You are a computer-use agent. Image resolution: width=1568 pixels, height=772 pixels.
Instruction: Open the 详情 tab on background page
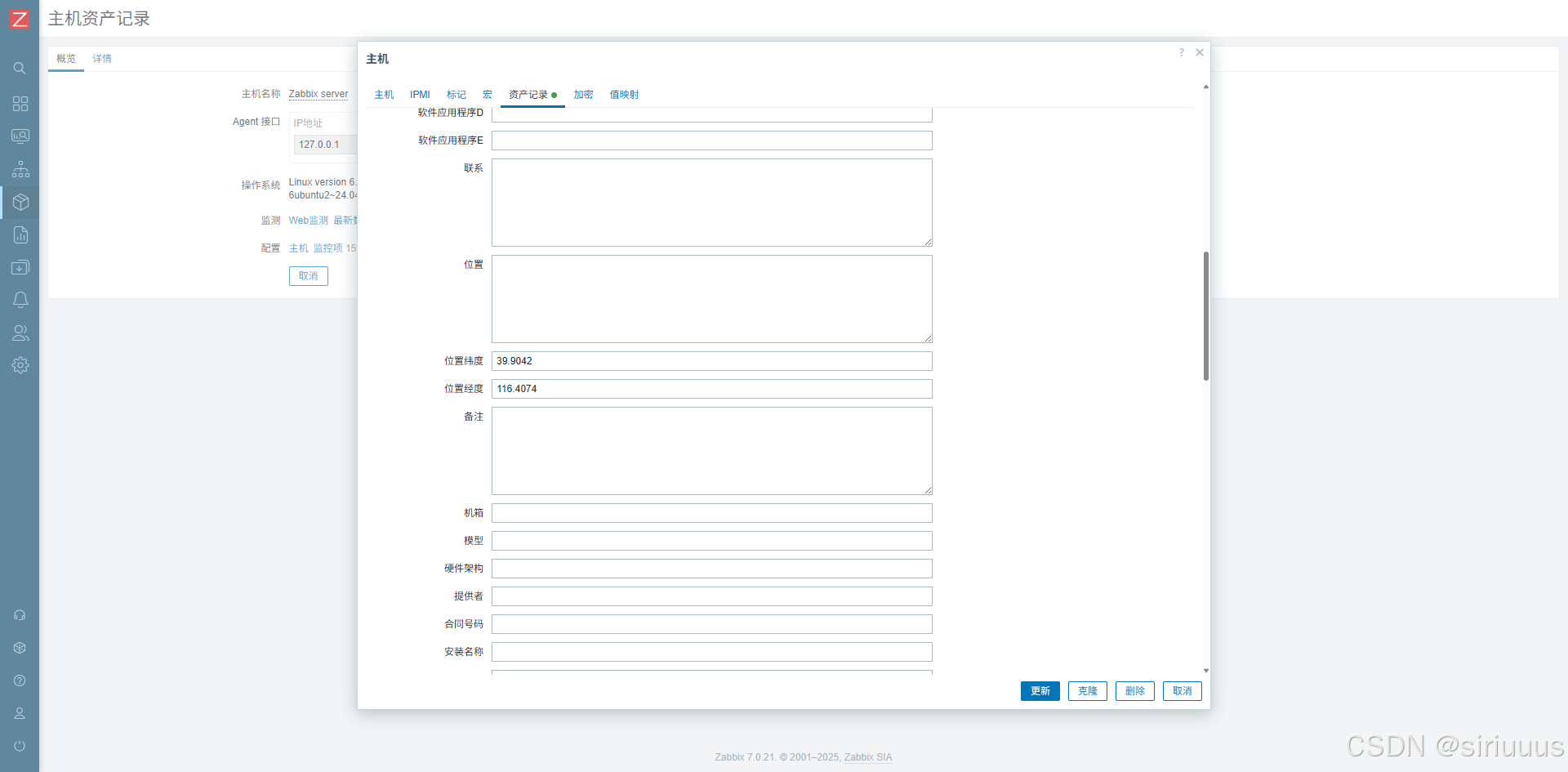pyautogui.click(x=102, y=59)
